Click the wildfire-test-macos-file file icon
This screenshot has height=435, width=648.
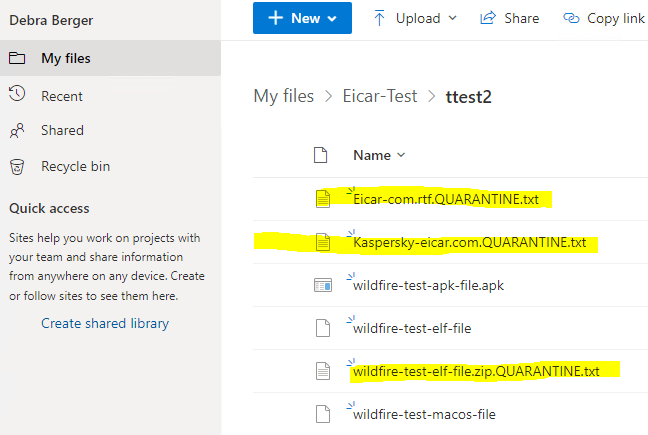(321, 413)
